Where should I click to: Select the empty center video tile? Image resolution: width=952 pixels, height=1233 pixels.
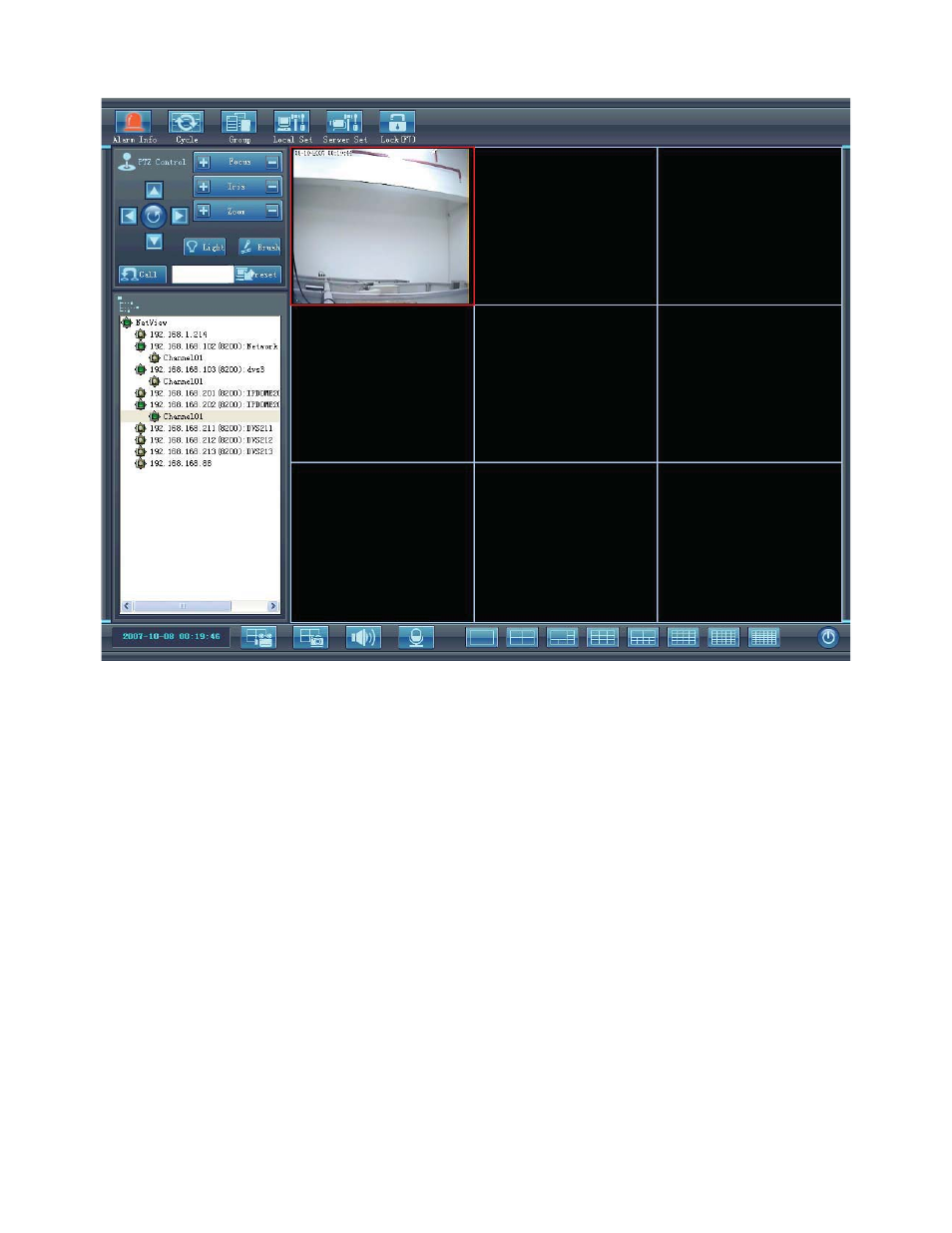coord(566,384)
